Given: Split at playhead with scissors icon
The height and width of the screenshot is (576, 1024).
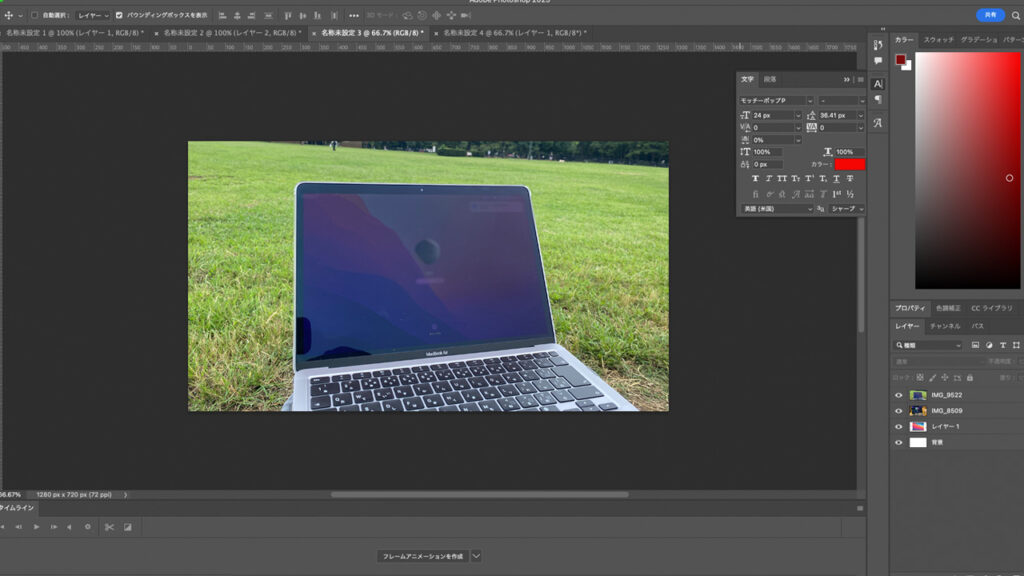Looking at the screenshot, I should [x=109, y=527].
